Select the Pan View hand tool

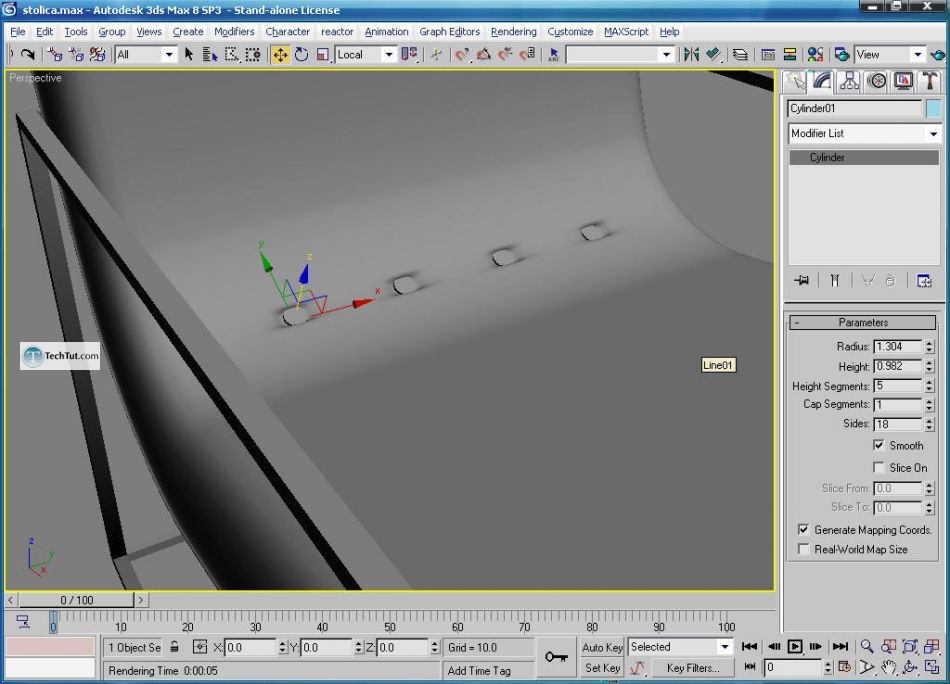coord(888,667)
